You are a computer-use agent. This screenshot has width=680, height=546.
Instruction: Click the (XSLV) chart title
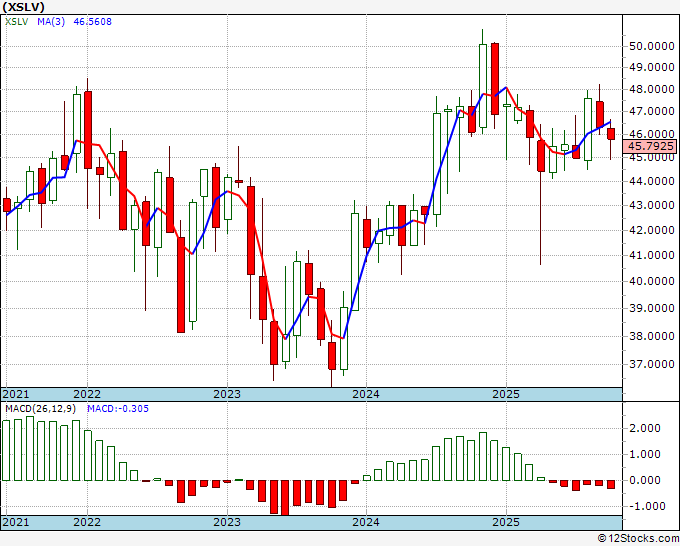coord(23,7)
